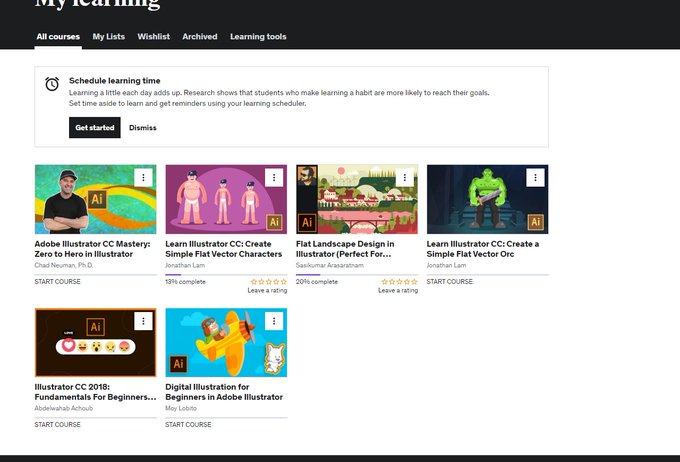The width and height of the screenshot is (680, 462).
Task: Click Leave a rating under Flat Vector Characters
Action: [267, 290]
